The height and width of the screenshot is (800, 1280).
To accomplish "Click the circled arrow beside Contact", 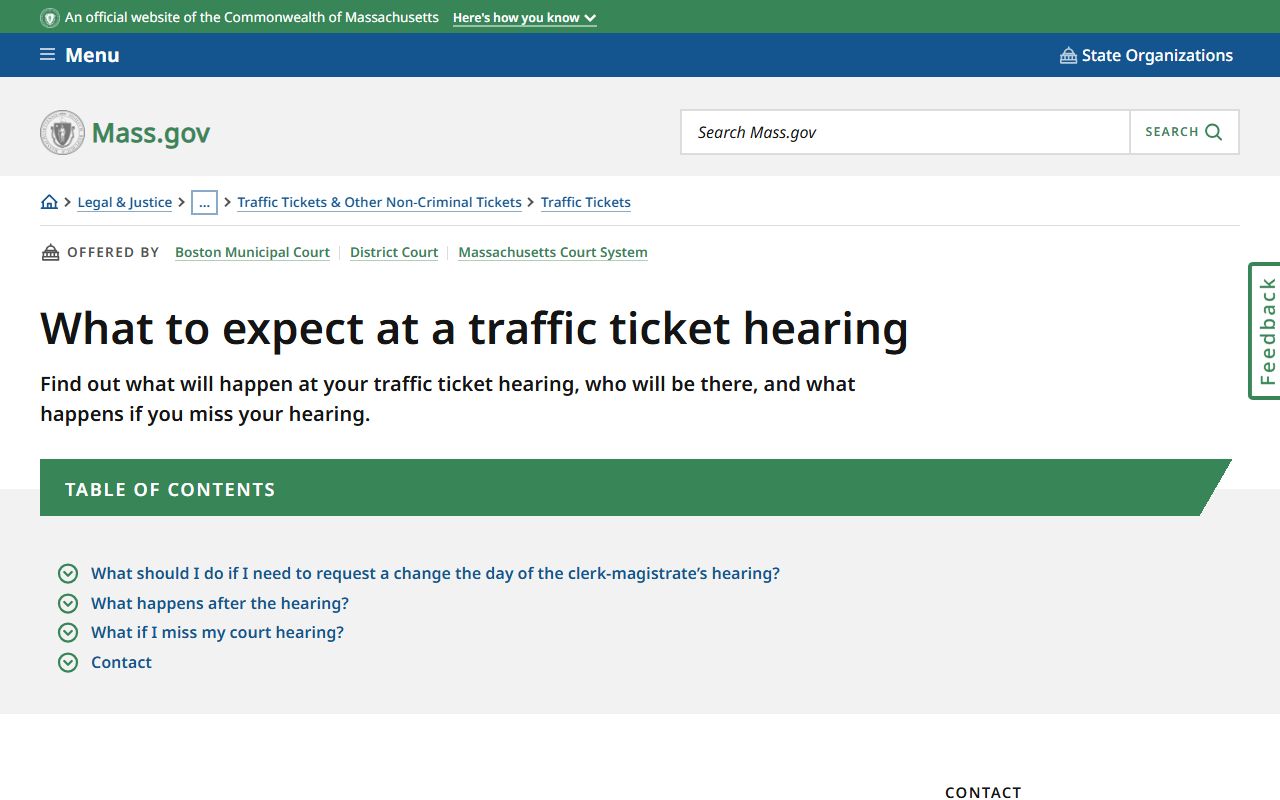I will [x=68, y=662].
